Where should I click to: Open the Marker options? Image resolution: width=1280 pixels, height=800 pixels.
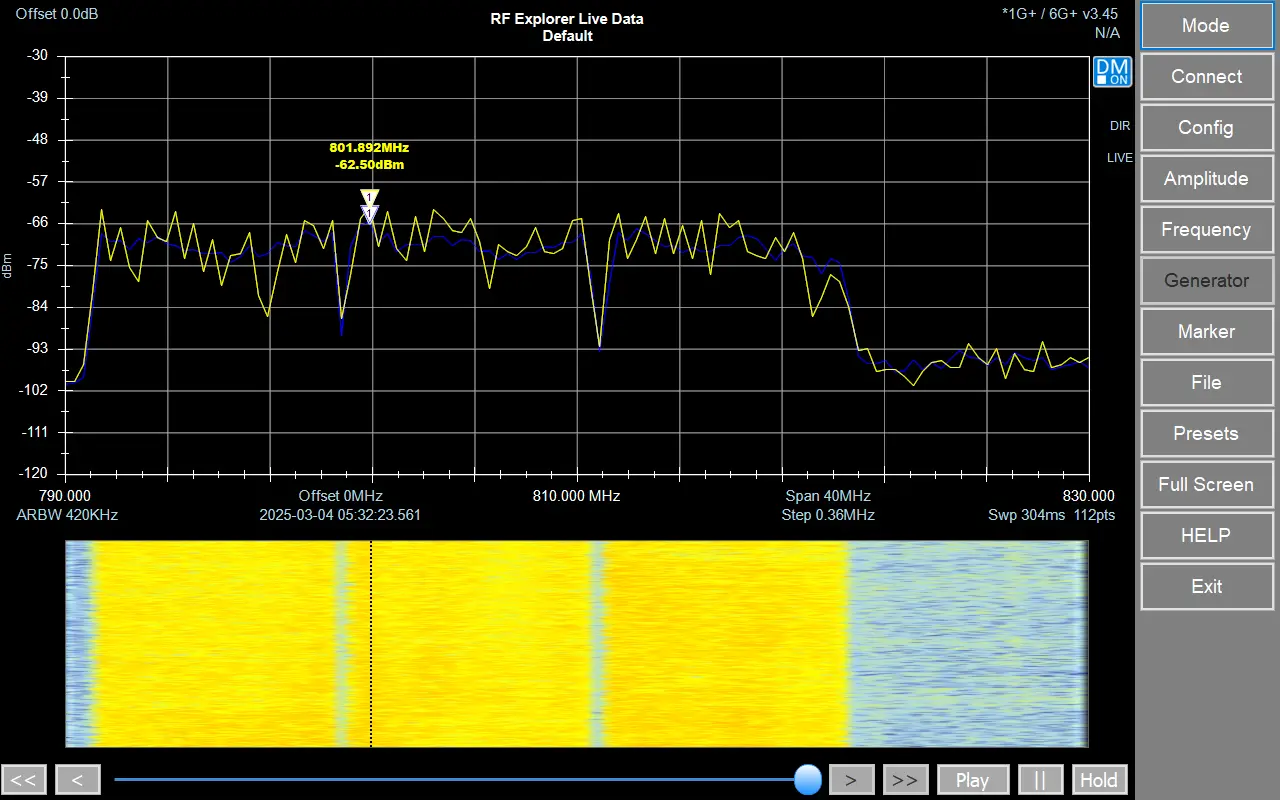pos(1205,332)
